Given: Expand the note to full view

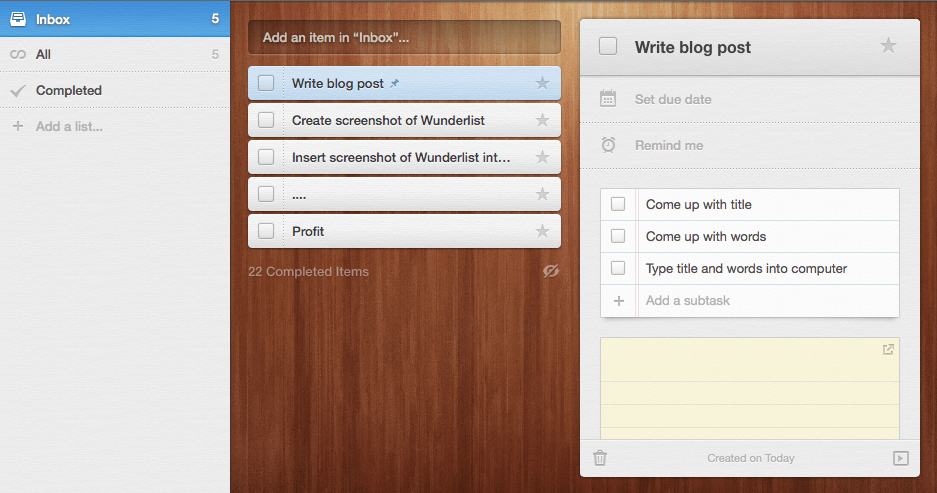Looking at the screenshot, I should tap(888, 349).
